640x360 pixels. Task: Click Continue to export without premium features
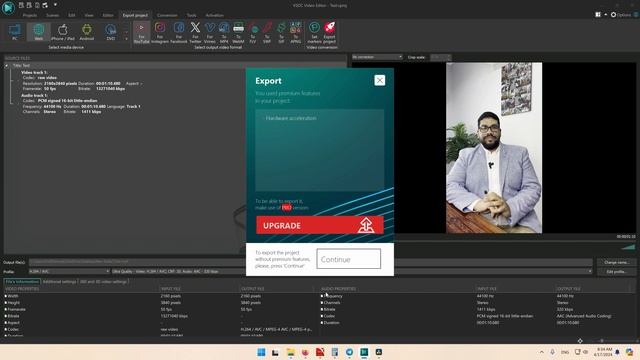(x=349, y=259)
